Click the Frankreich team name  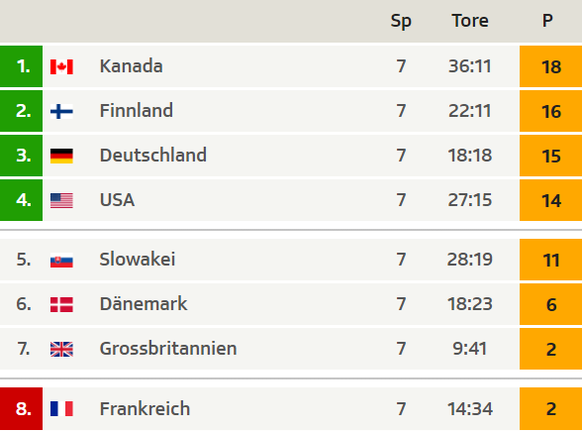click(x=145, y=408)
